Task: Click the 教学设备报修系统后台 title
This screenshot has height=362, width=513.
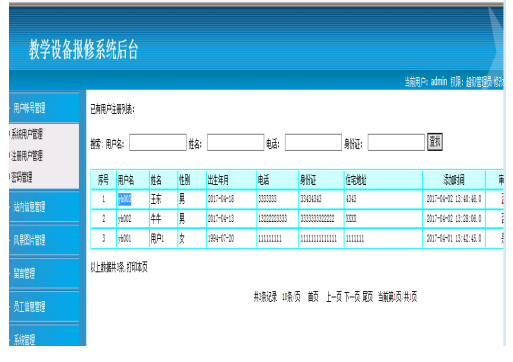Action: 84,49
